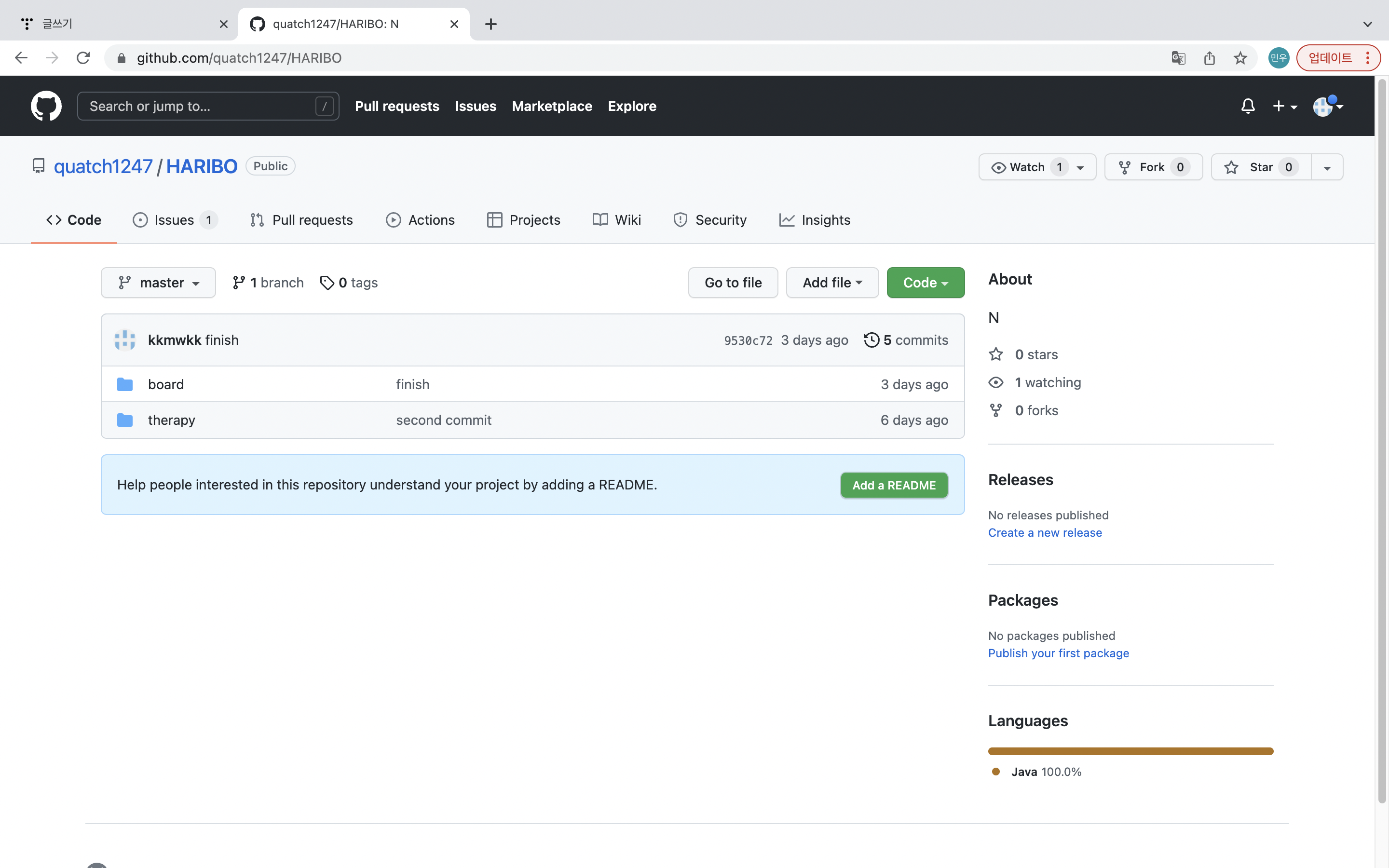The height and width of the screenshot is (868, 1389).
Task: Click the GitHub Octocat logo
Action: coord(46,106)
